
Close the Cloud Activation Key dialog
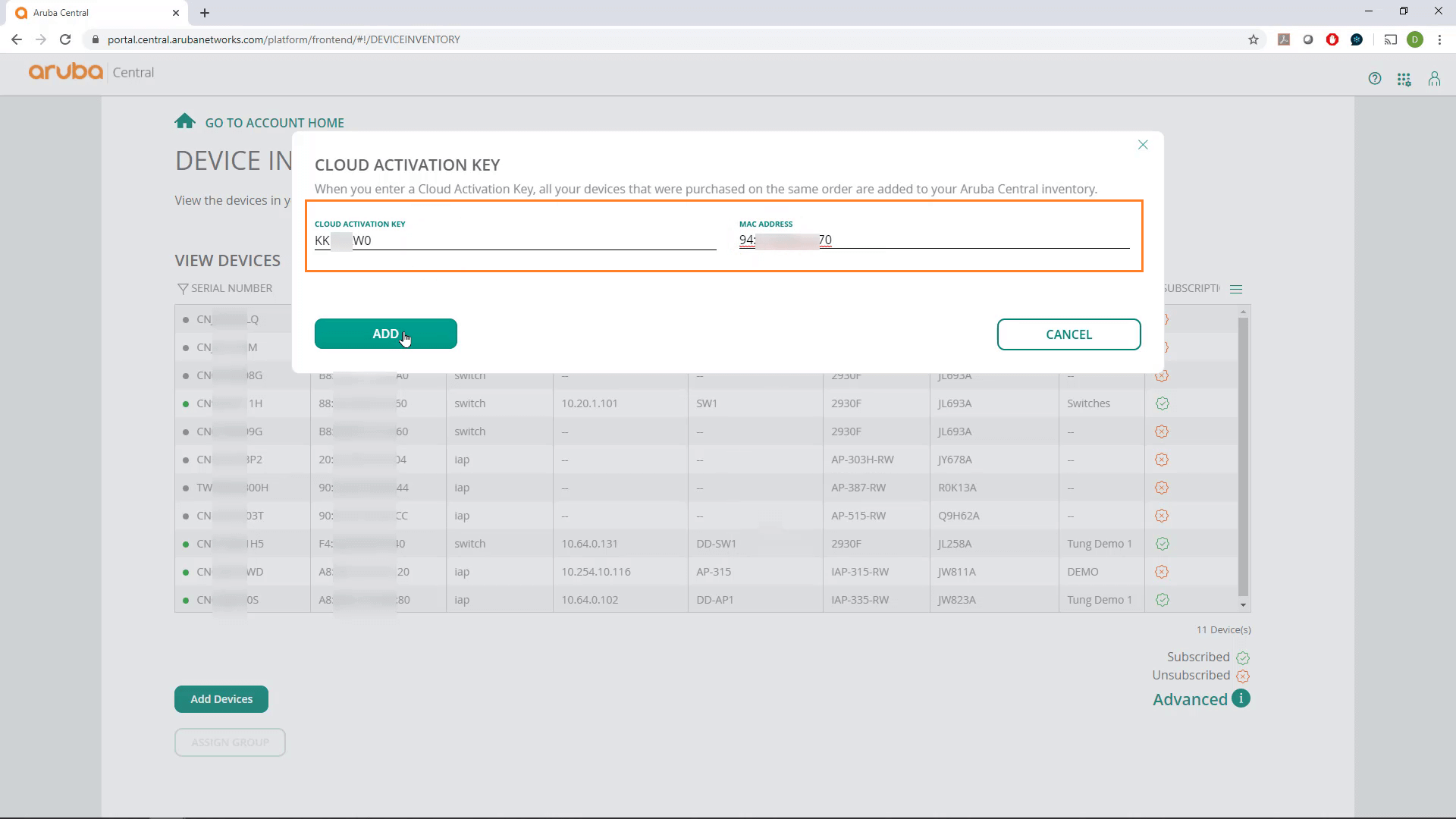pyautogui.click(x=1143, y=144)
